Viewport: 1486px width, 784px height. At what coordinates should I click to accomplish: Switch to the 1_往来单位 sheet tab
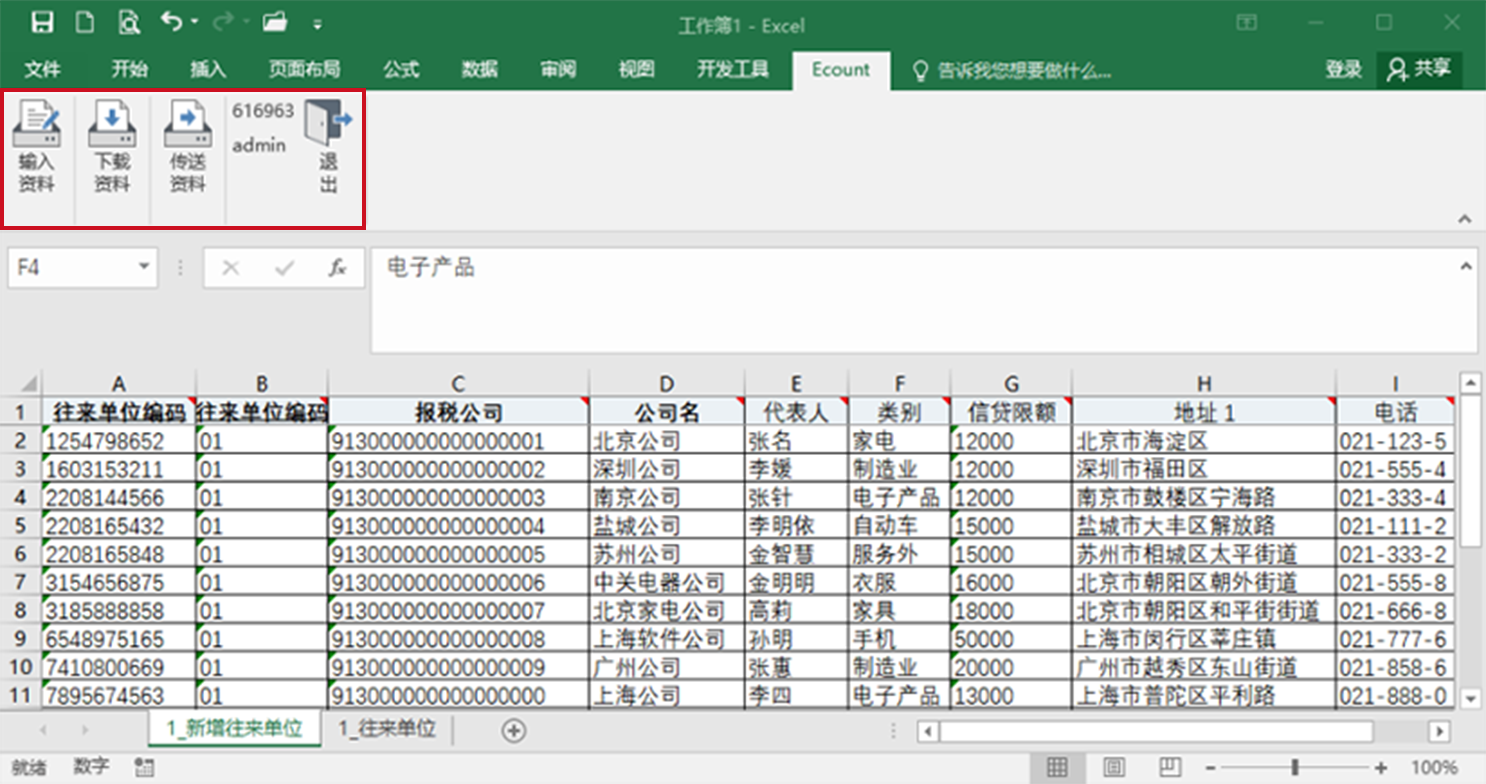(x=387, y=729)
